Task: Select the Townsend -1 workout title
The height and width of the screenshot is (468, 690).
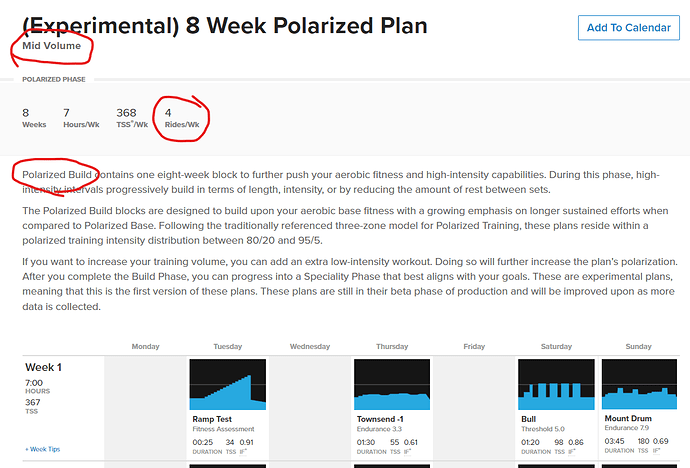Action: click(380, 419)
